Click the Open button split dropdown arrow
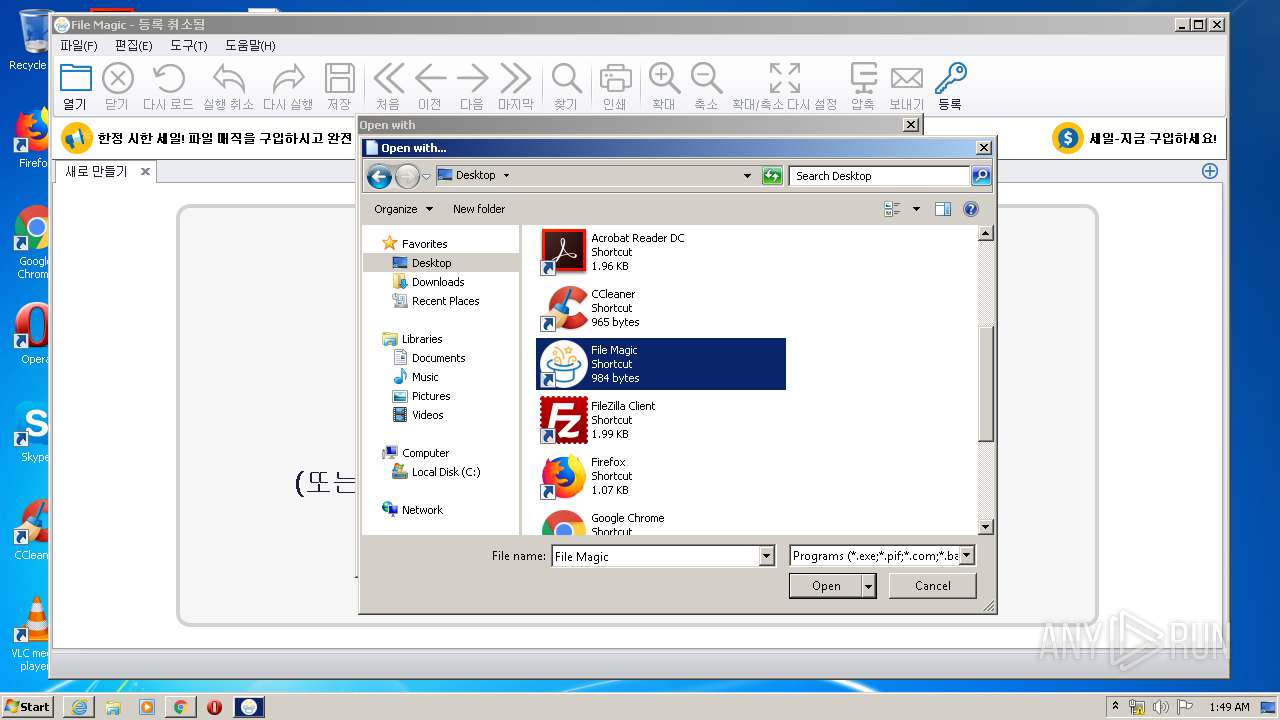 pyautogui.click(x=868, y=586)
